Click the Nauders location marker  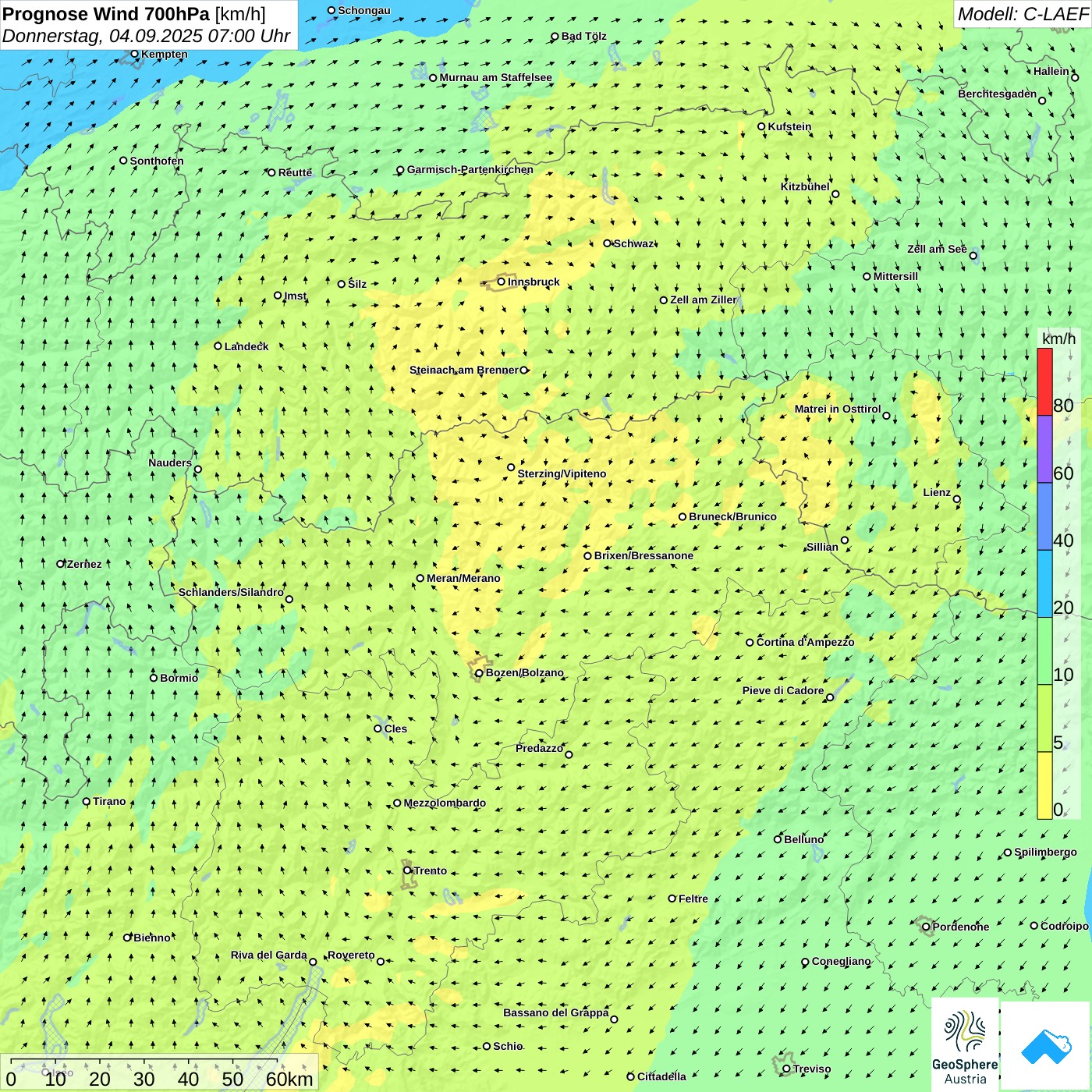[x=198, y=470]
